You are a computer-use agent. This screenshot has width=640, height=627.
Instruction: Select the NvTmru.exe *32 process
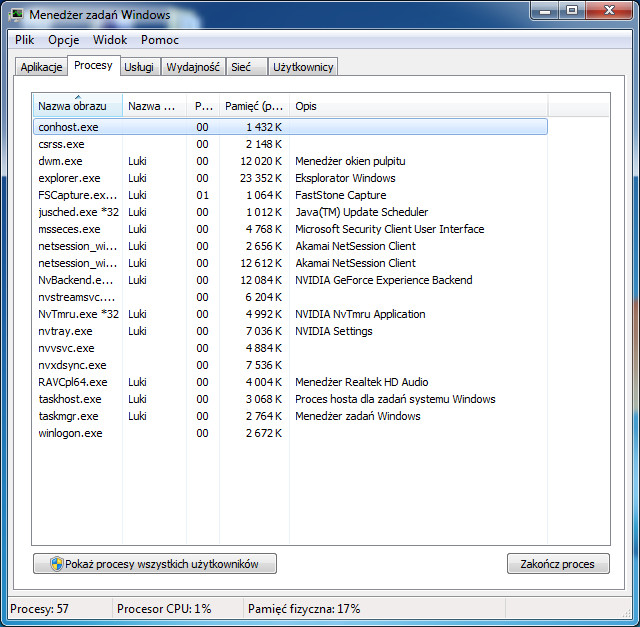click(x=290, y=314)
